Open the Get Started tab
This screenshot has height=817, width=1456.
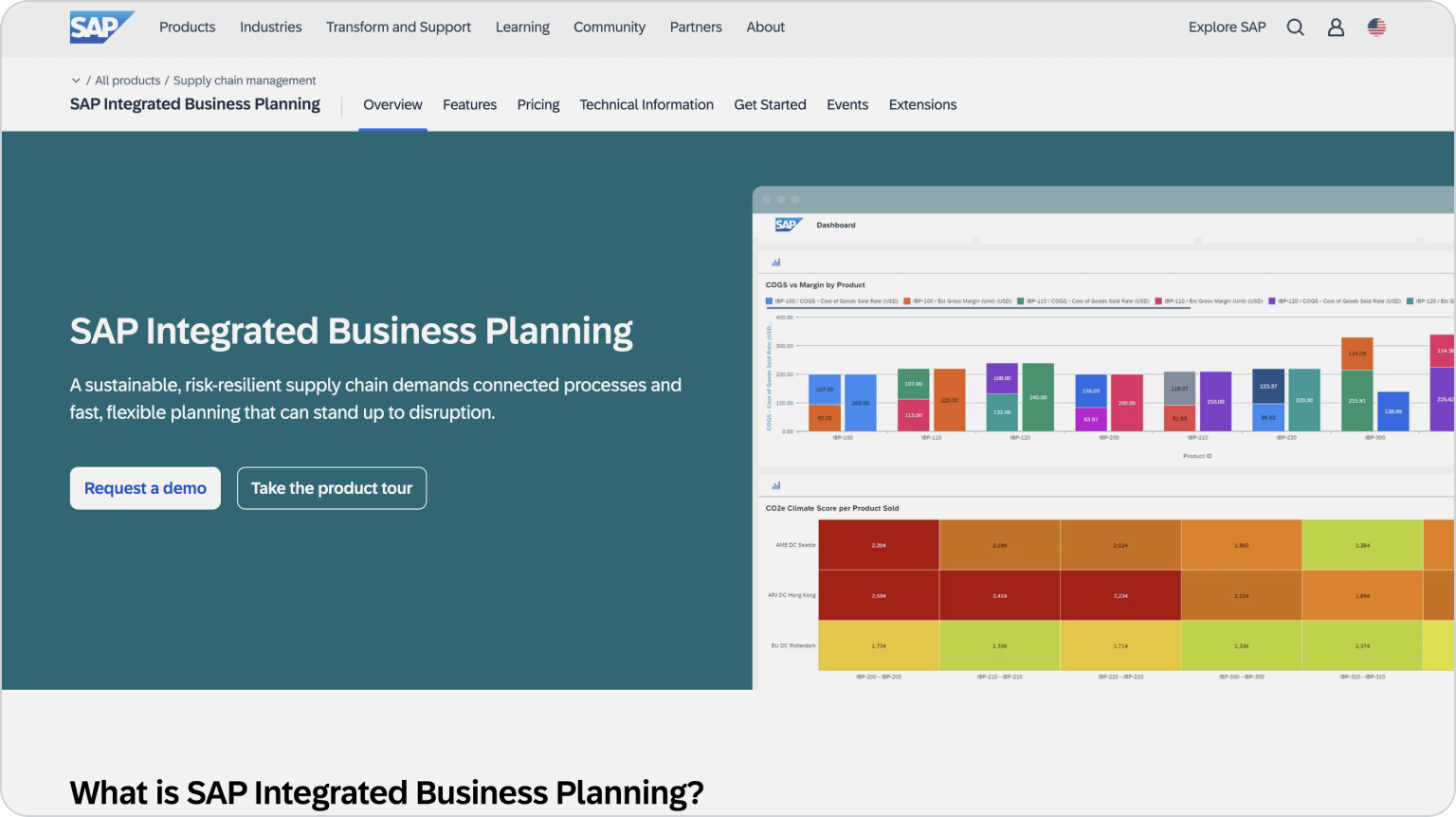coord(770,104)
